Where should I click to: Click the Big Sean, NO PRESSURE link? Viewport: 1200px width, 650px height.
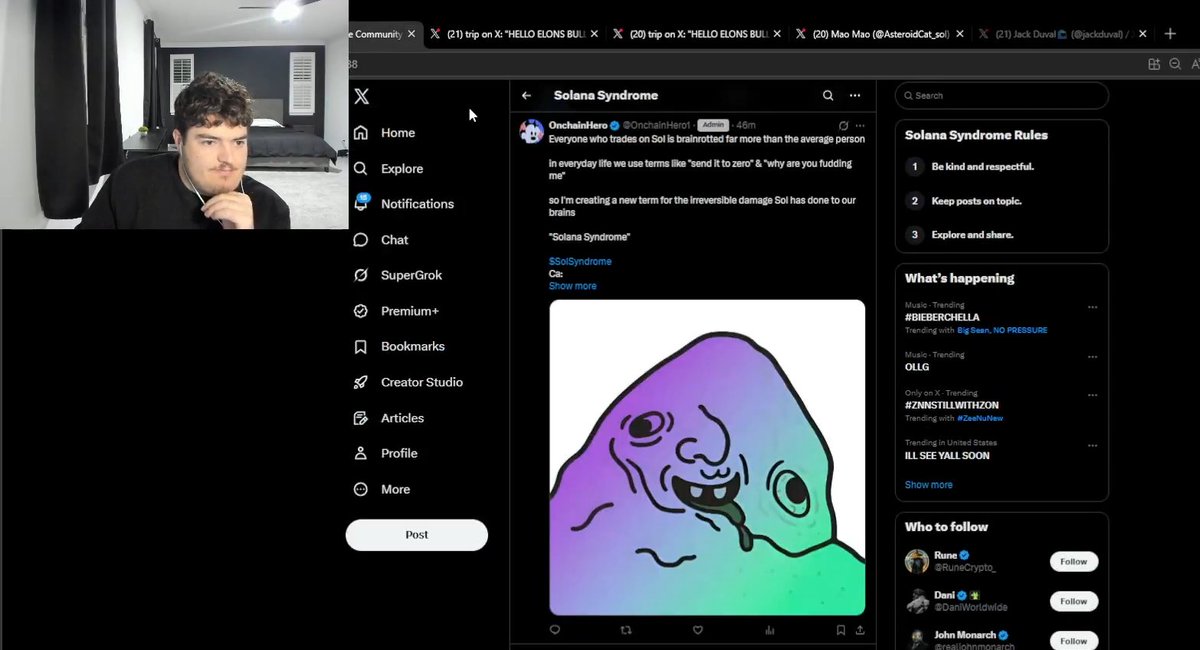click(1002, 330)
